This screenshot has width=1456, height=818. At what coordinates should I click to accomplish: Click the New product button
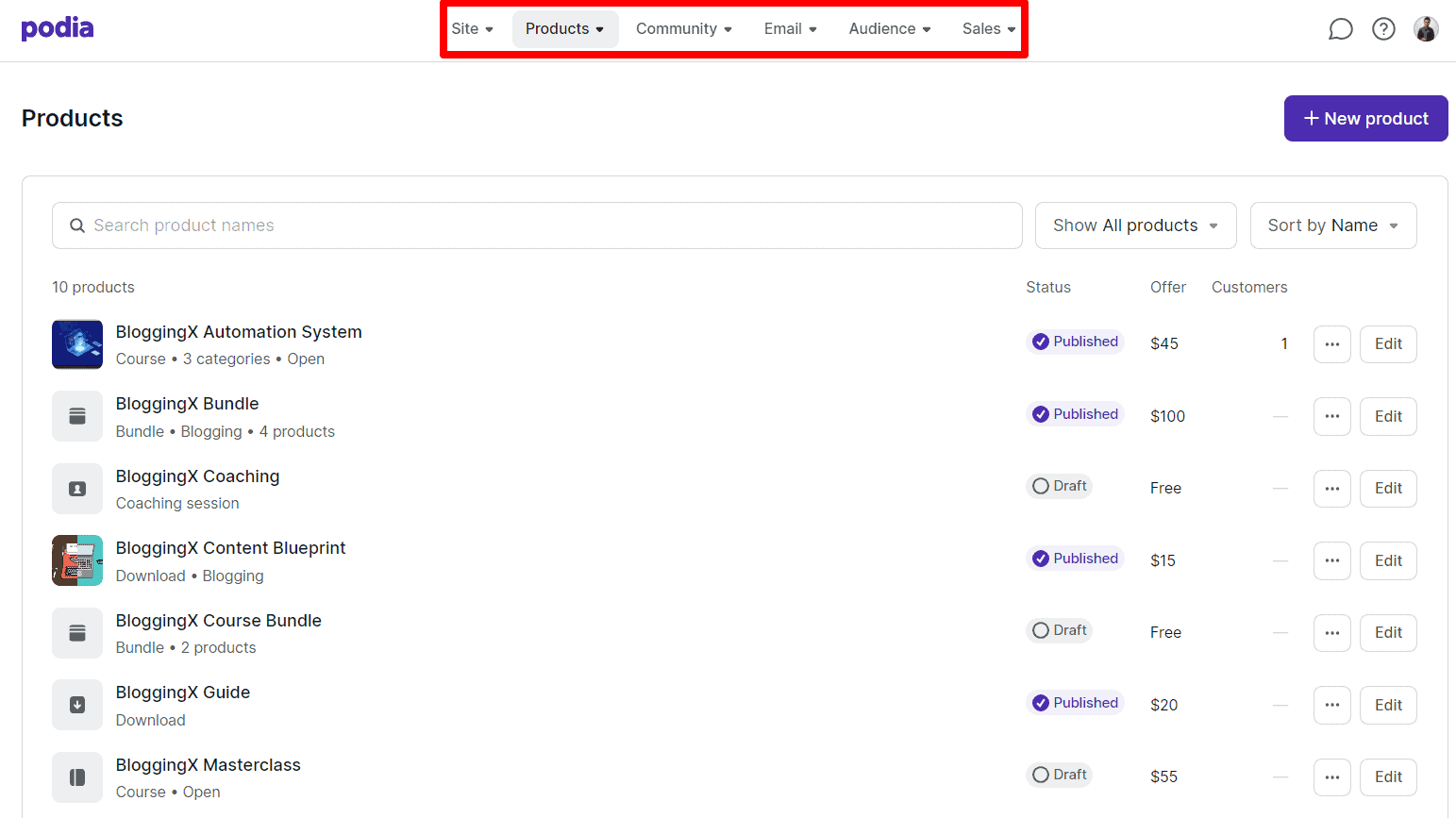(1365, 119)
